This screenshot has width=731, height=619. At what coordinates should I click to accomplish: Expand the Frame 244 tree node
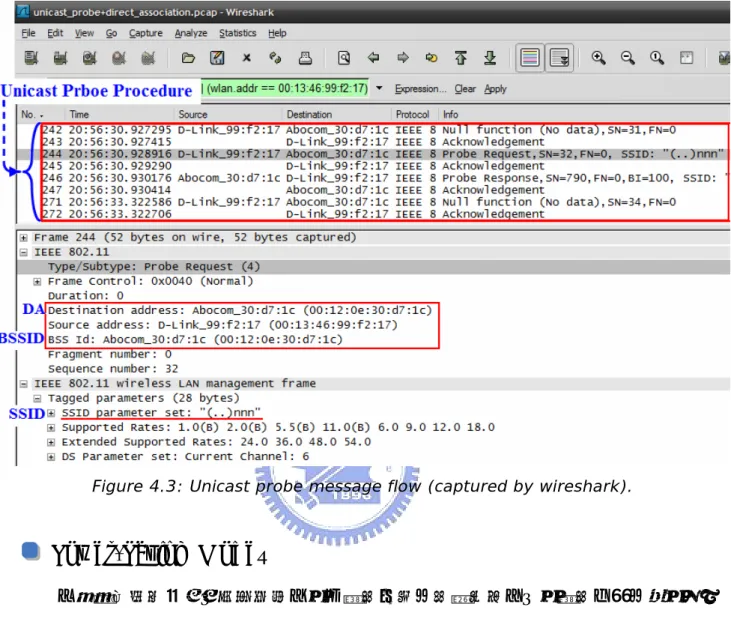23,238
